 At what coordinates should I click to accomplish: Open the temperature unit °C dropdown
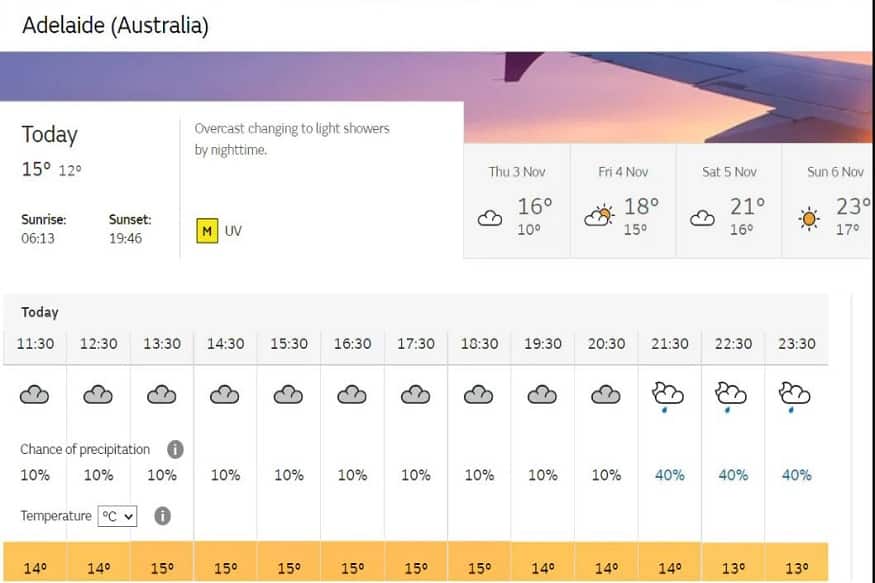(x=118, y=516)
